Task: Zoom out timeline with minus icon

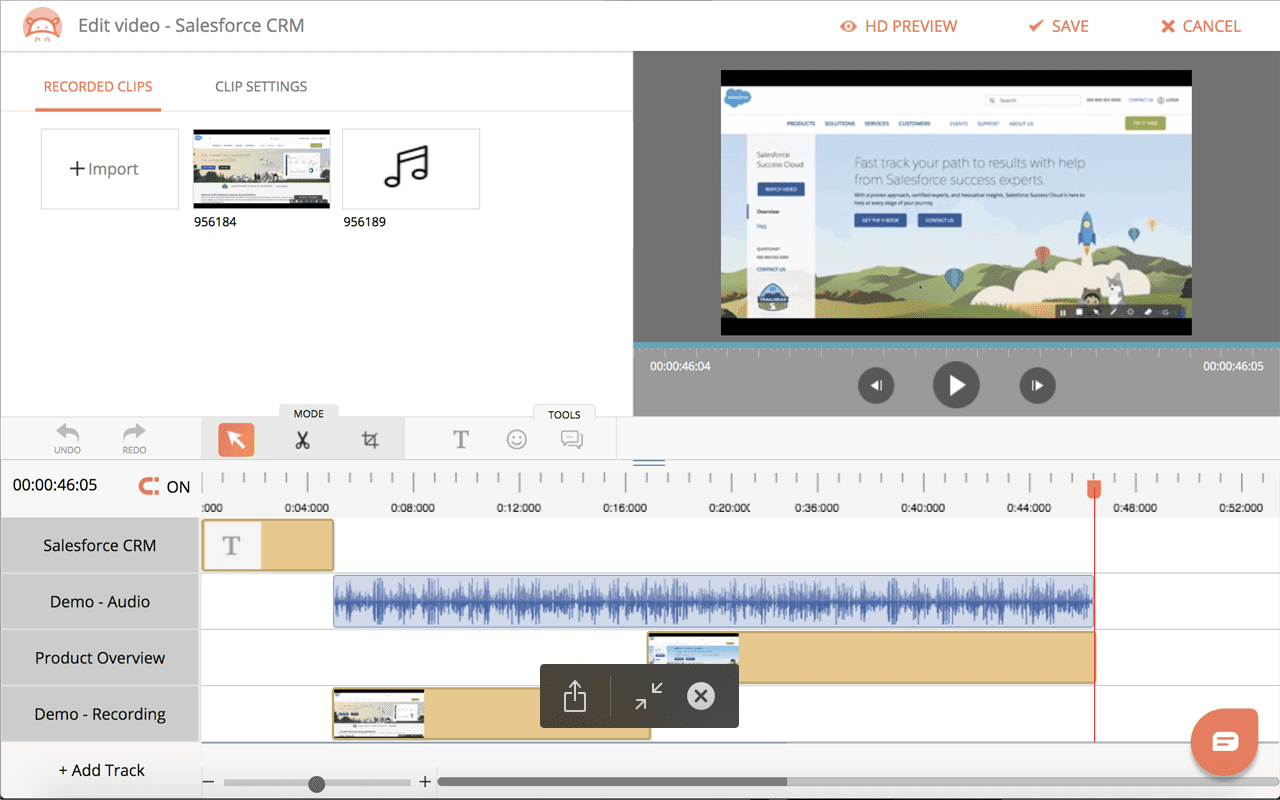Action: click(x=209, y=782)
